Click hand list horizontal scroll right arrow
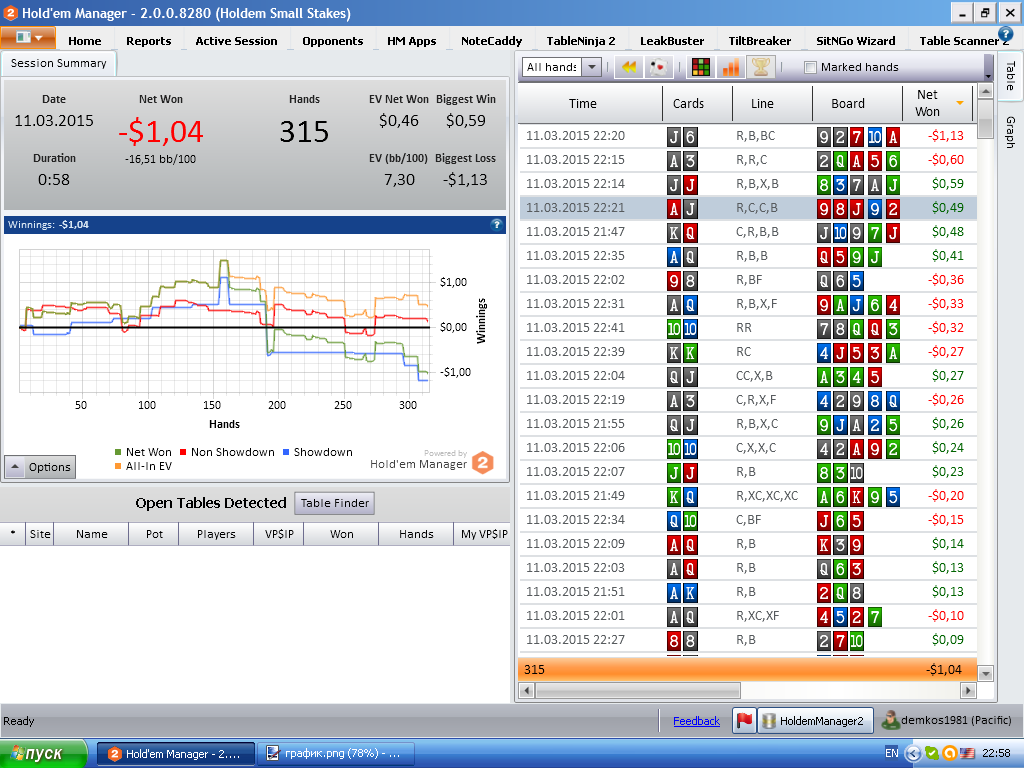 coord(968,690)
